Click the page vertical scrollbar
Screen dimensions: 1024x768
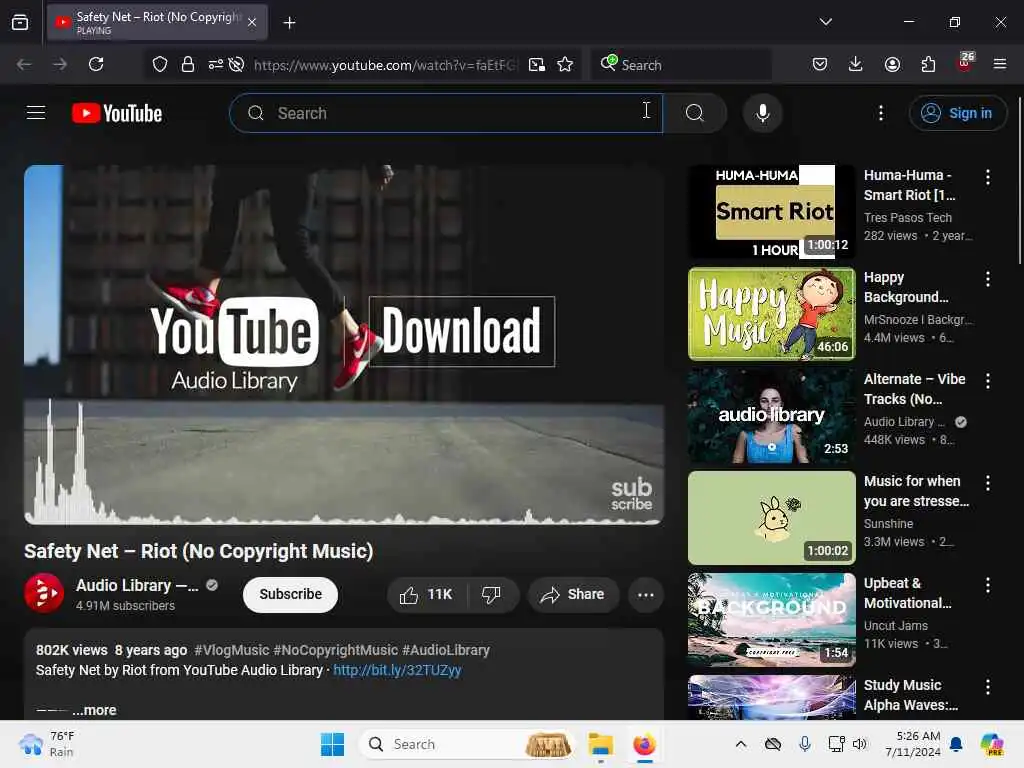(x=1019, y=181)
